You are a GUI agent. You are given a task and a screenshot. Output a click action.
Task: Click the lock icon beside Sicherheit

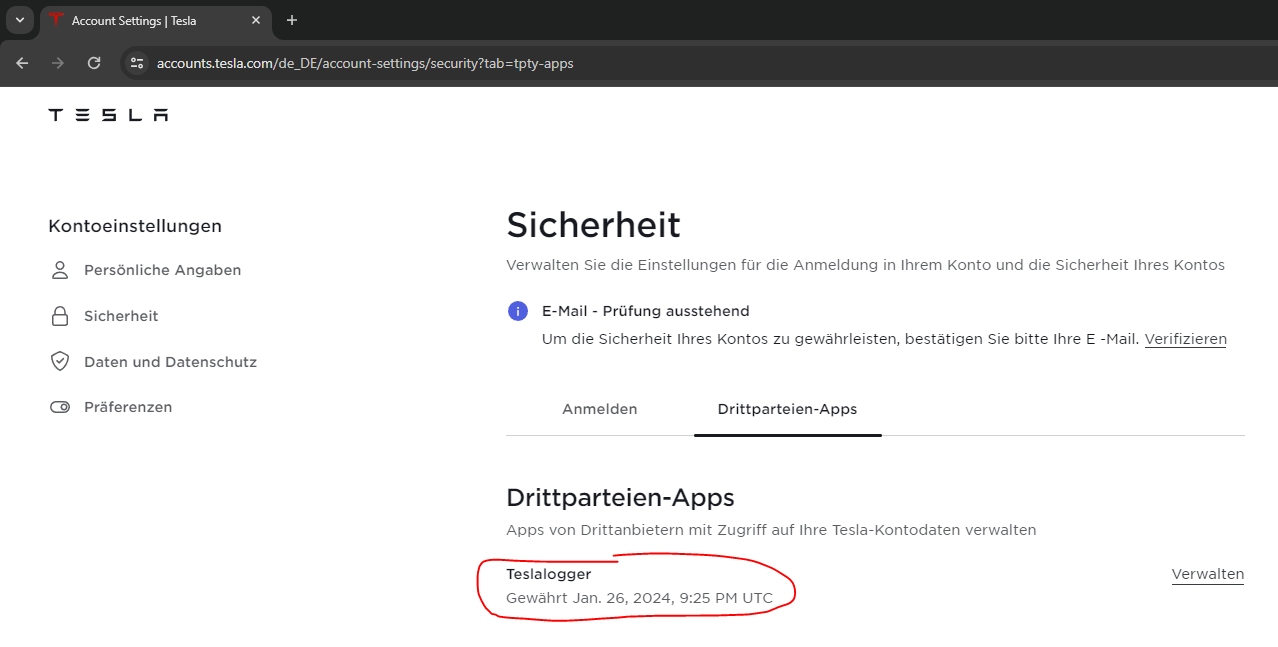point(60,316)
